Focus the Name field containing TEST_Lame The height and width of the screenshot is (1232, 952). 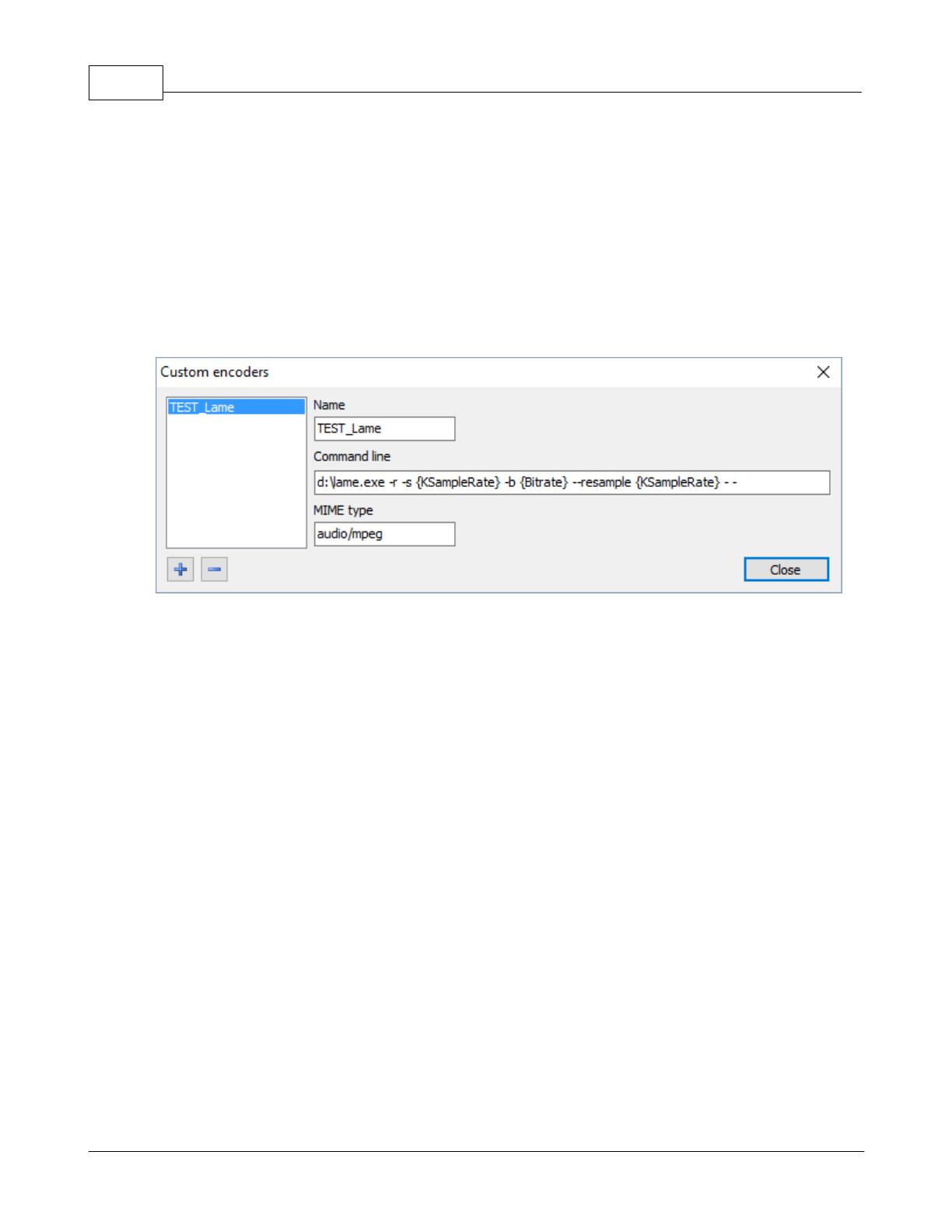pos(384,429)
